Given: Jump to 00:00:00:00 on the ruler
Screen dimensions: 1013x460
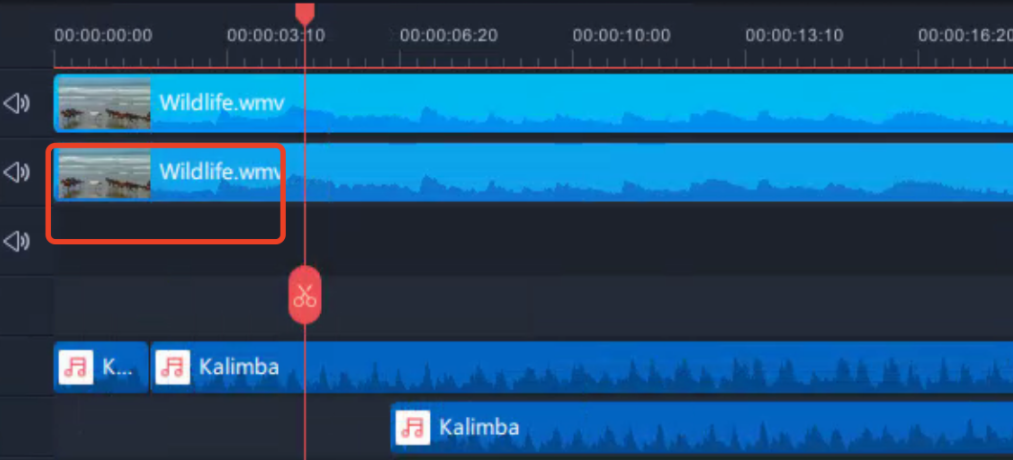Looking at the screenshot, I should [103, 36].
